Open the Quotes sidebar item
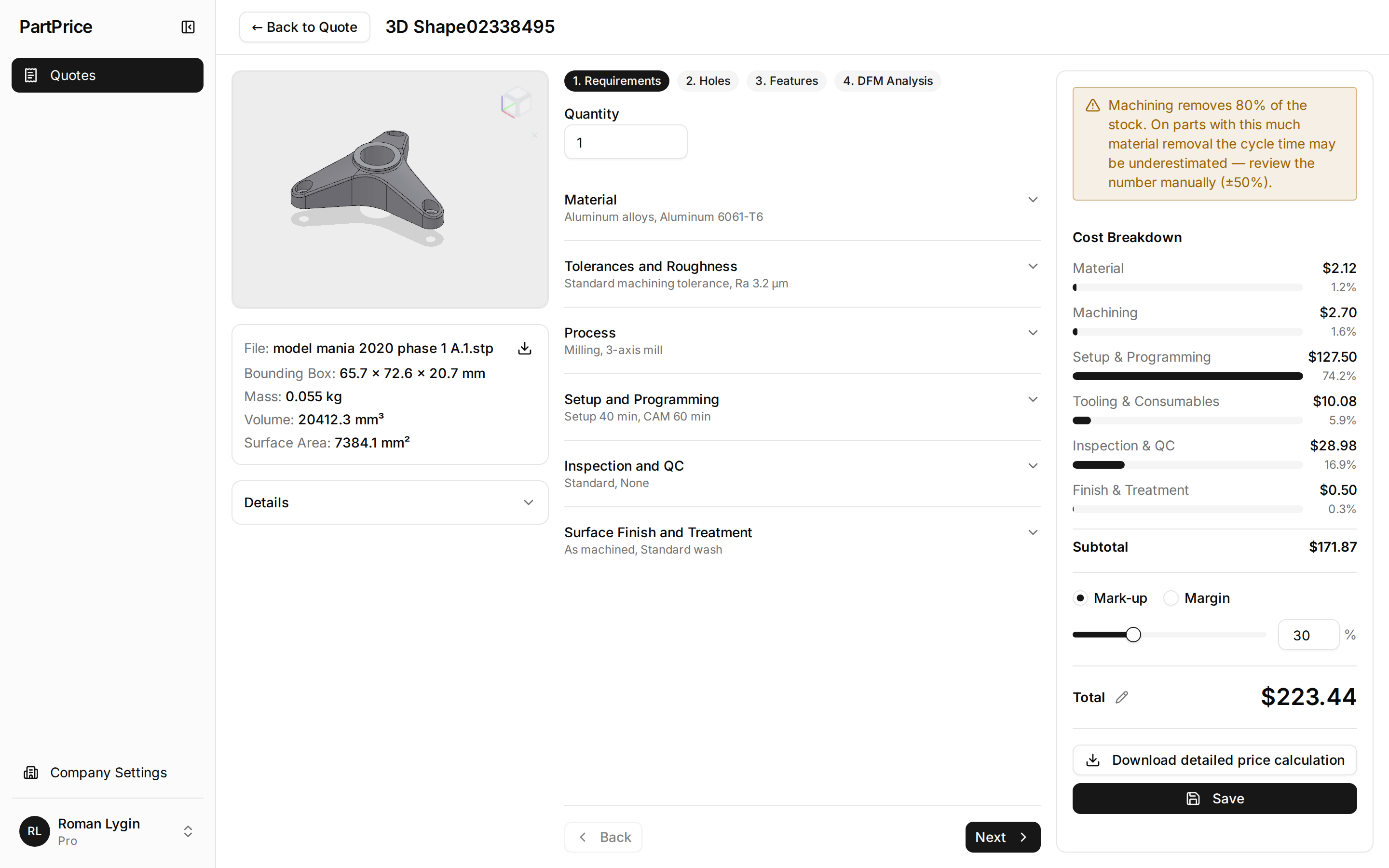Image resolution: width=1389 pixels, height=868 pixels. 108,75
